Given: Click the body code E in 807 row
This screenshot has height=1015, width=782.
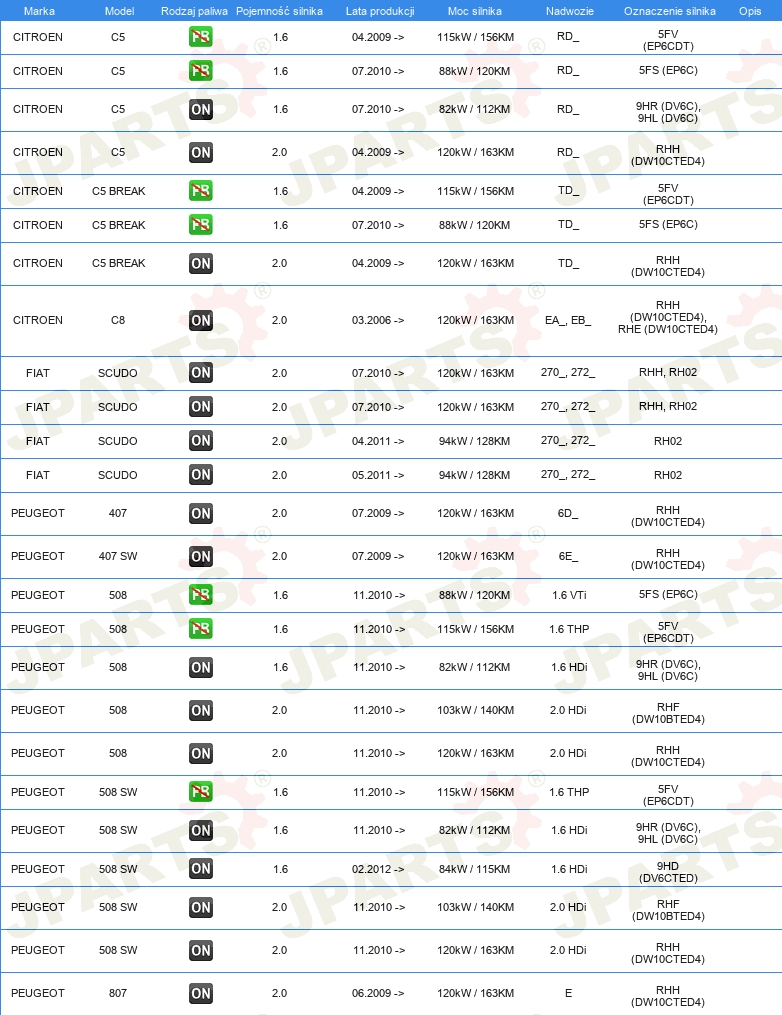Looking at the screenshot, I should pos(568,993).
